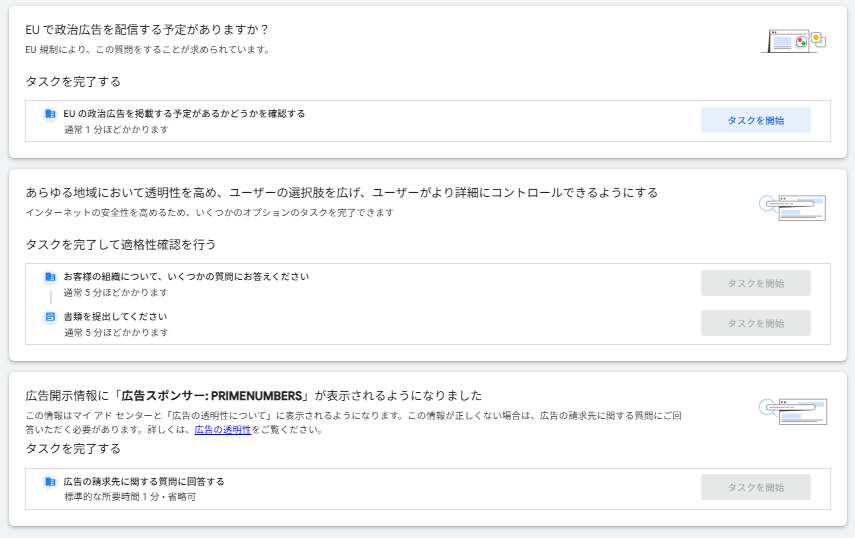This screenshot has width=855, height=538.
Task: Click the advertiser disclosure card illustration
Action: (x=793, y=410)
